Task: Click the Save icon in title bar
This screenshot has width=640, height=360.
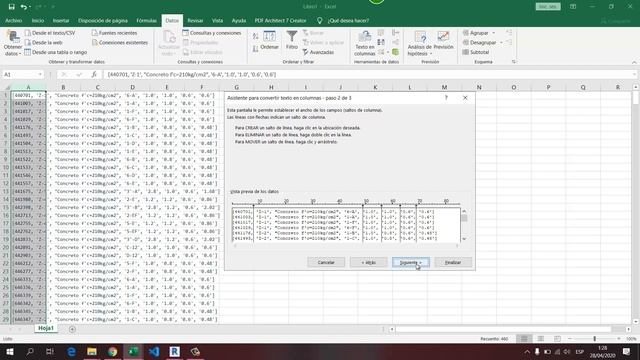Action: coord(11,7)
